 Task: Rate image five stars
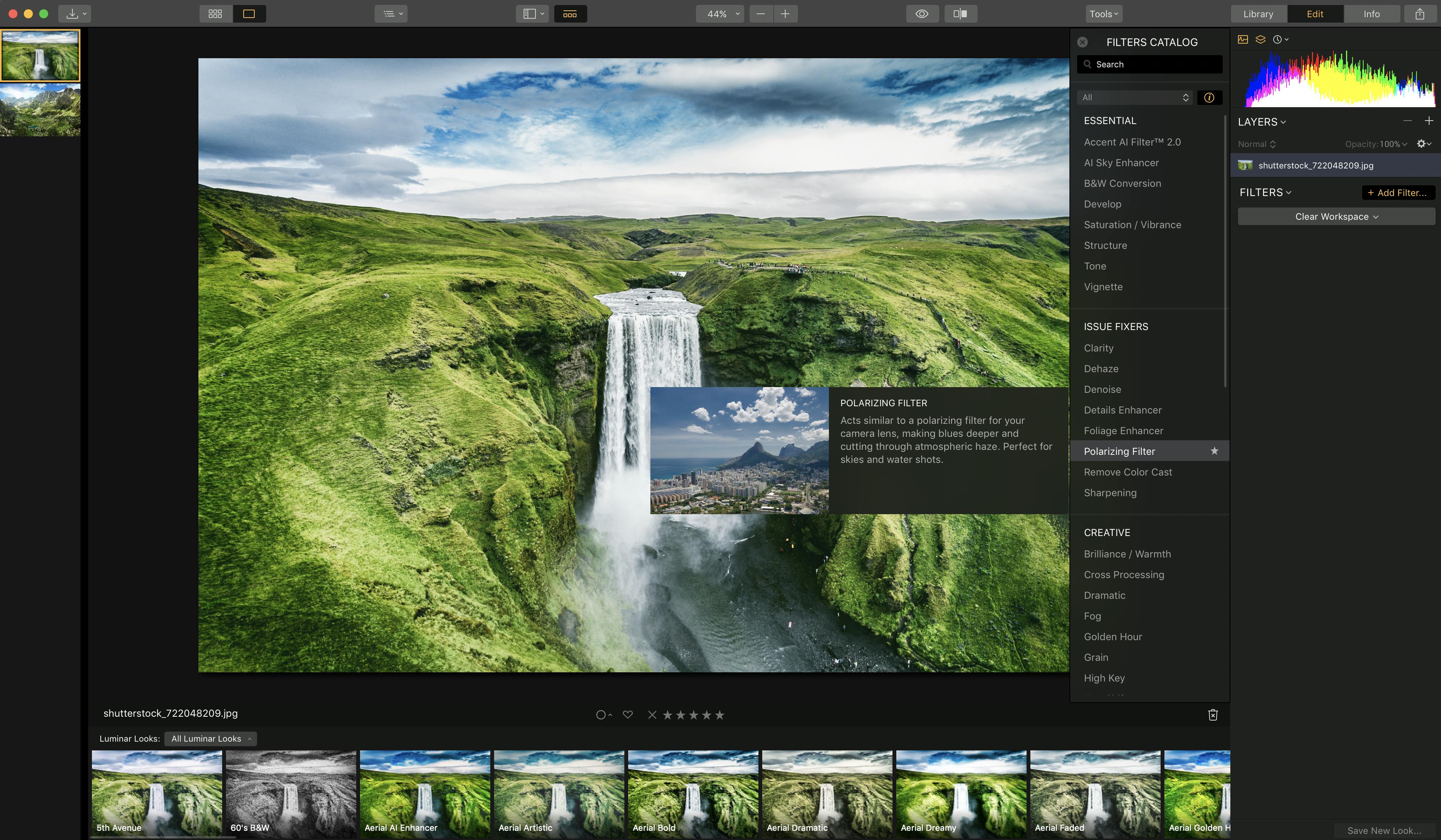[720, 715]
